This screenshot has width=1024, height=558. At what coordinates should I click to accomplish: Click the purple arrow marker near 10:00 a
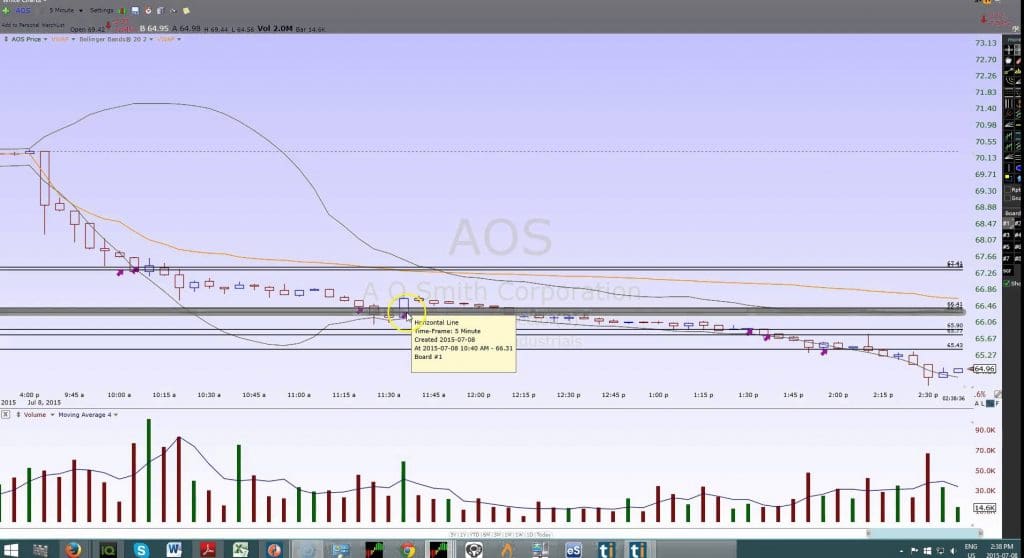pos(120,272)
